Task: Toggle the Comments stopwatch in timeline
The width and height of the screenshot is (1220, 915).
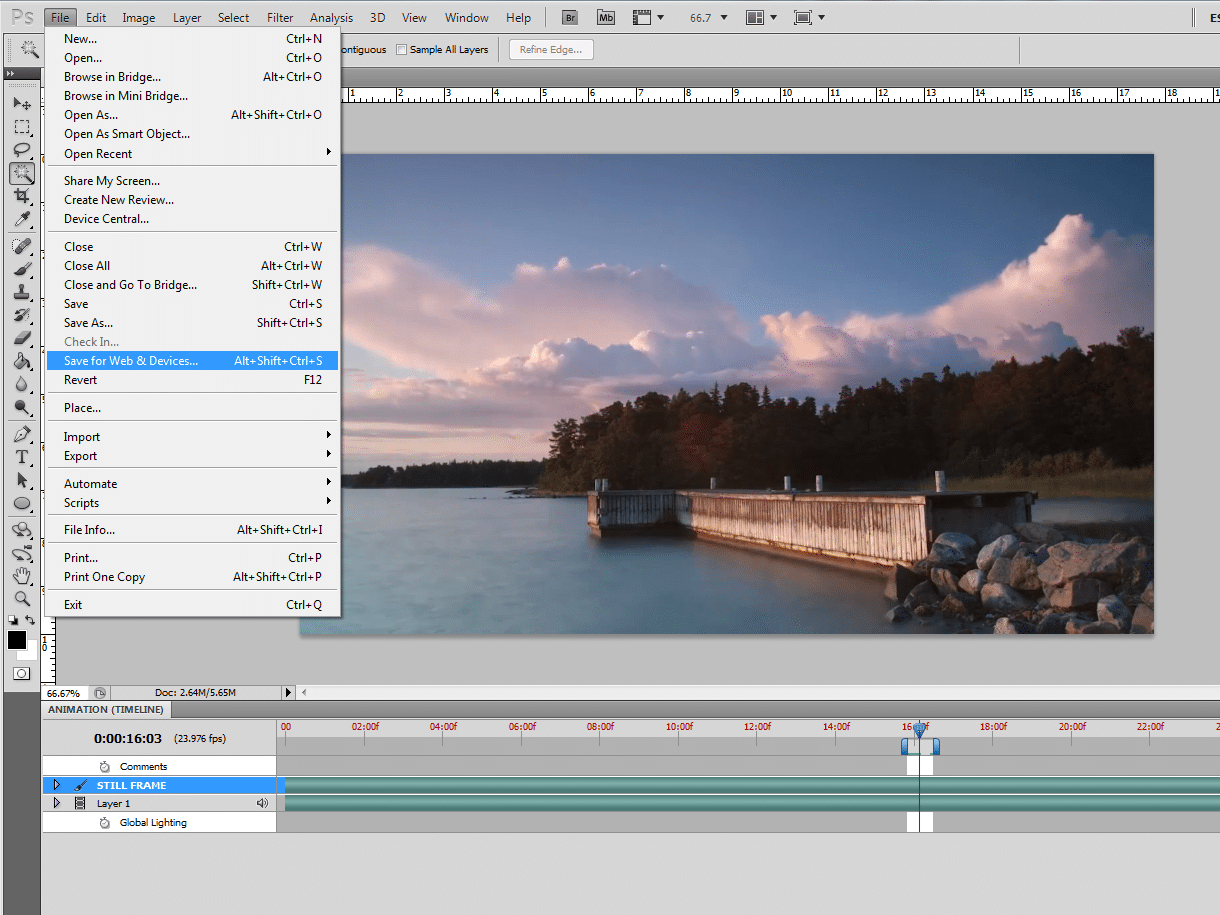Action: [105, 766]
